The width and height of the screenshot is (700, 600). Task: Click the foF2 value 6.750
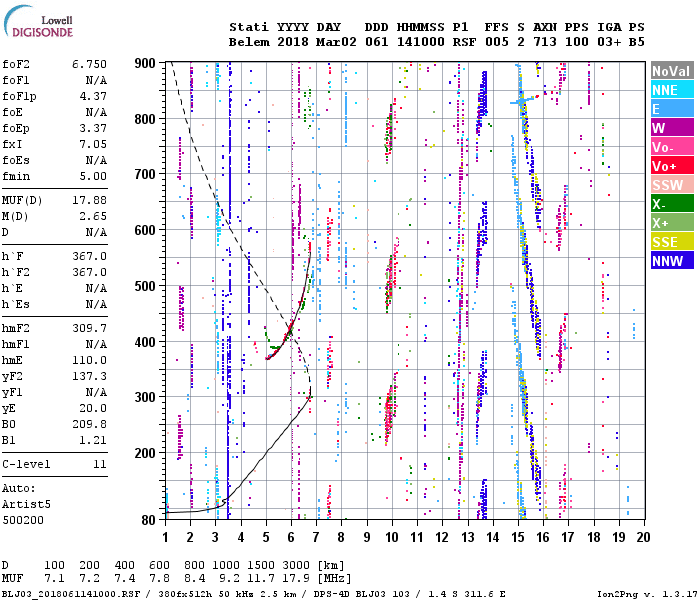(89, 64)
